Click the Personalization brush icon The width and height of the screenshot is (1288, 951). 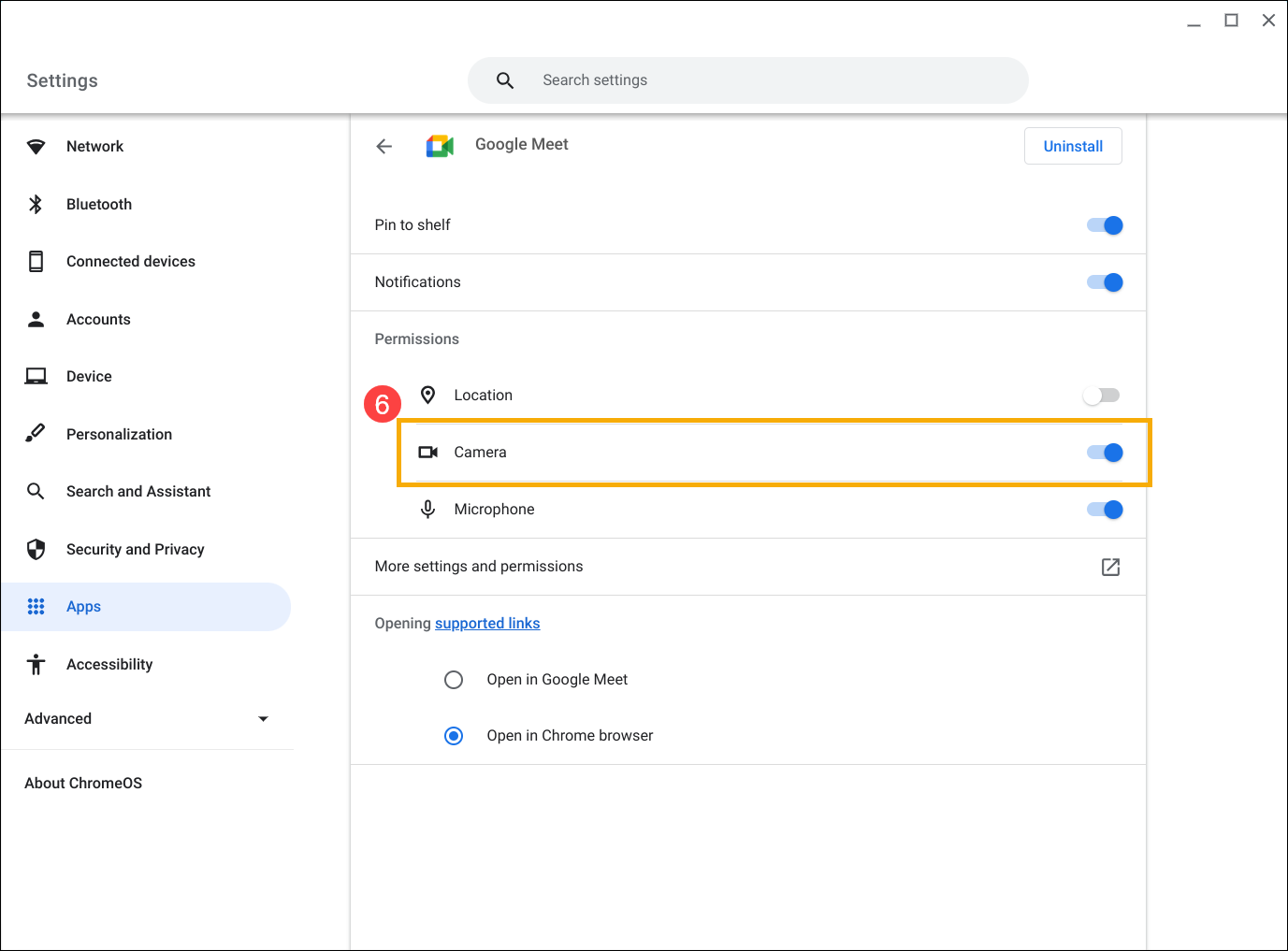(x=36, y=433)
